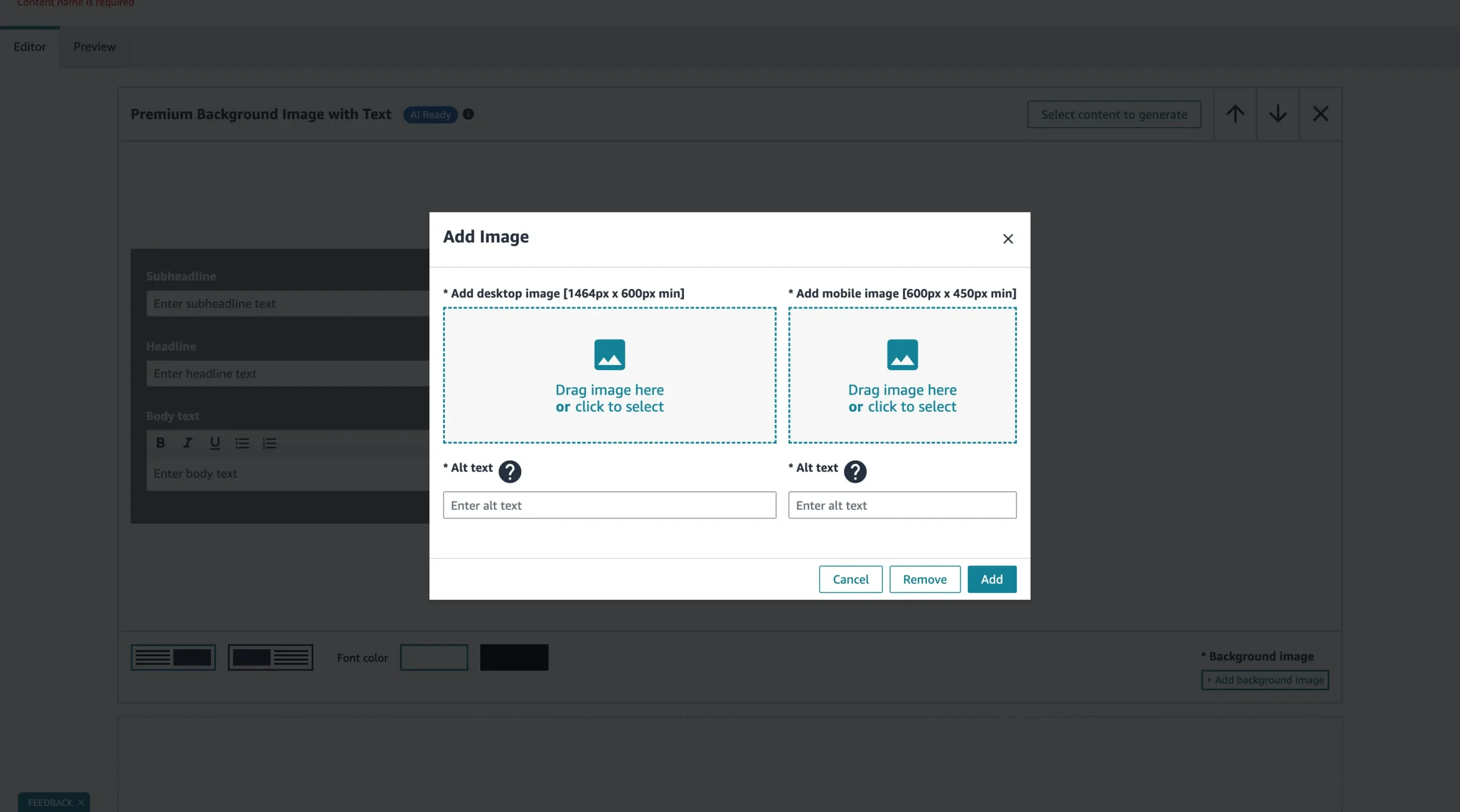
Task: Select image-left text-right layout option
Action: [x=270, y=657]
